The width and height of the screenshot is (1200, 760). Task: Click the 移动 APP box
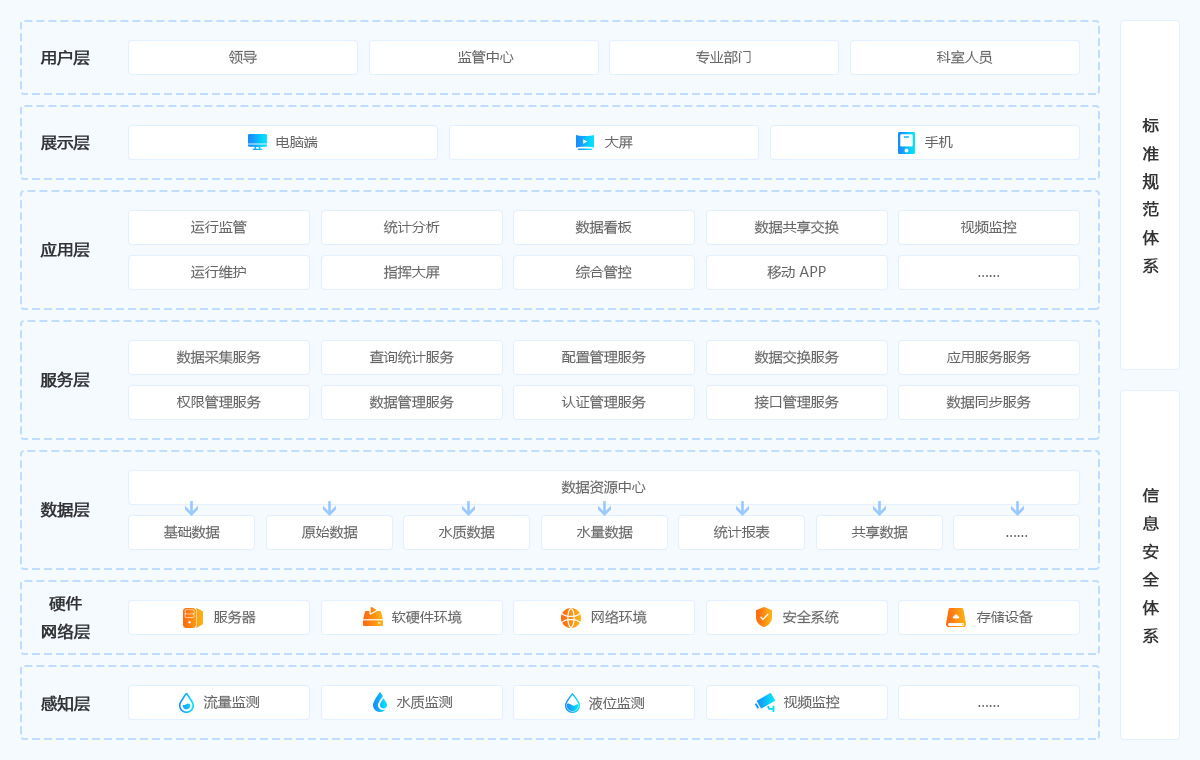point(796,272)
